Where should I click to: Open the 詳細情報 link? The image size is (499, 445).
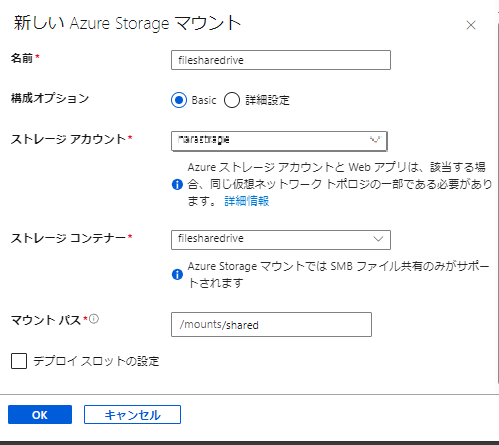tap(247, 201)
